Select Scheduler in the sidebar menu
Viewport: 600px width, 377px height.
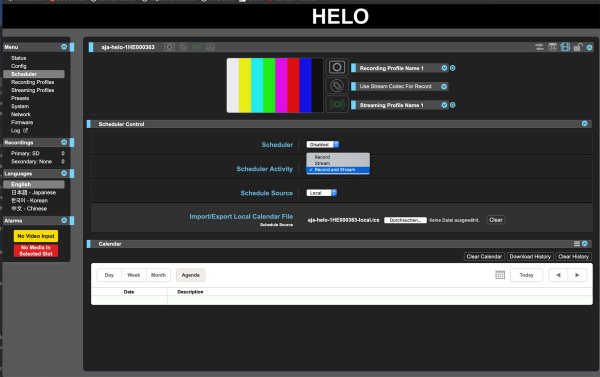click(x=34, y=74)
